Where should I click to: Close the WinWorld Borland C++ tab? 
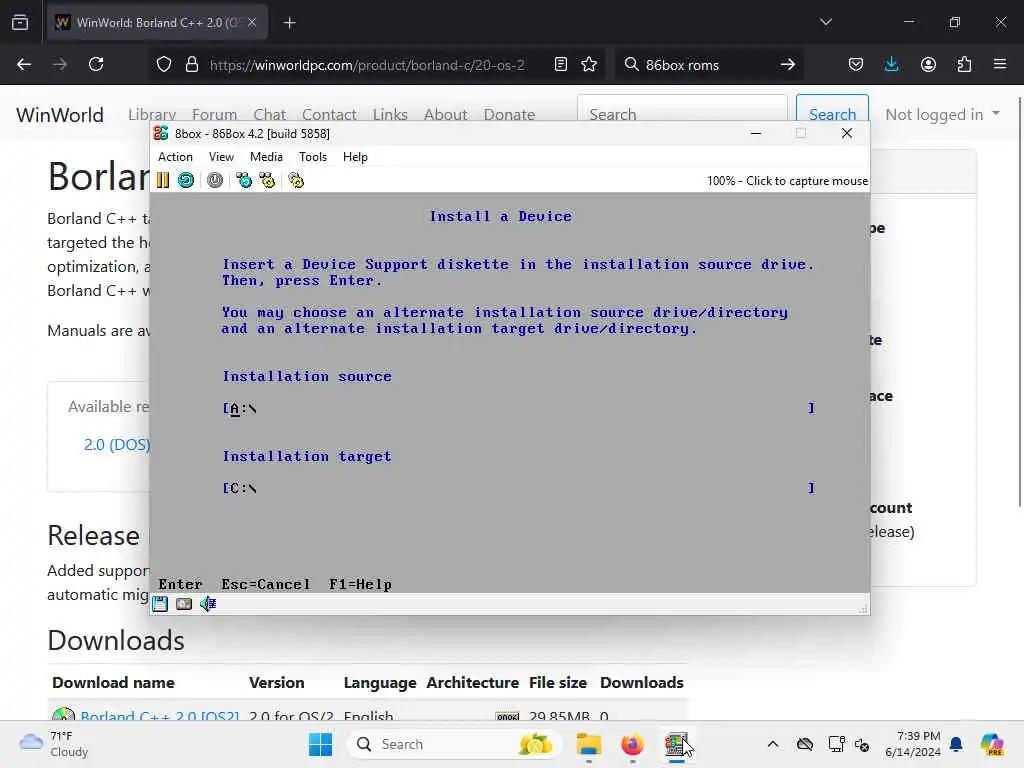point(252,22)
